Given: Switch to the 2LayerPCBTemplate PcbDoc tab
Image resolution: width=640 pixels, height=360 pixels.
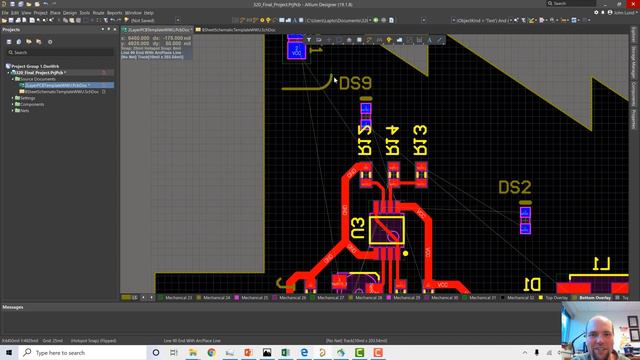Looking at the screenshot, I should coord(158,30).
